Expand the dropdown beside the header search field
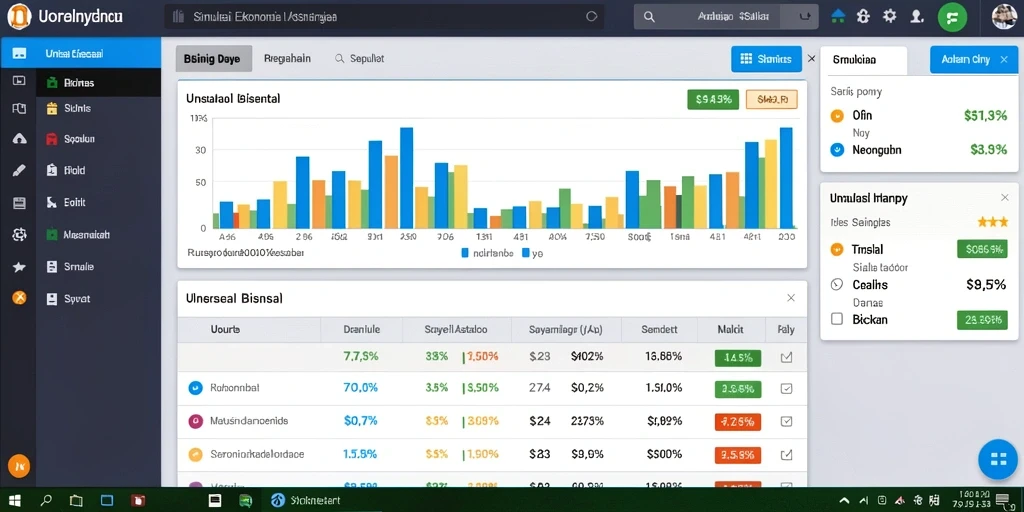 pyautogui.click(x=805, y=17)
